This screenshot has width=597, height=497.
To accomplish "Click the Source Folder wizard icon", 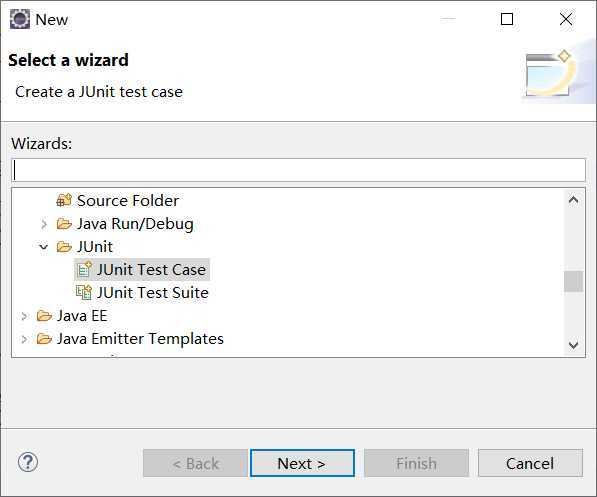I will pos(64,200).
